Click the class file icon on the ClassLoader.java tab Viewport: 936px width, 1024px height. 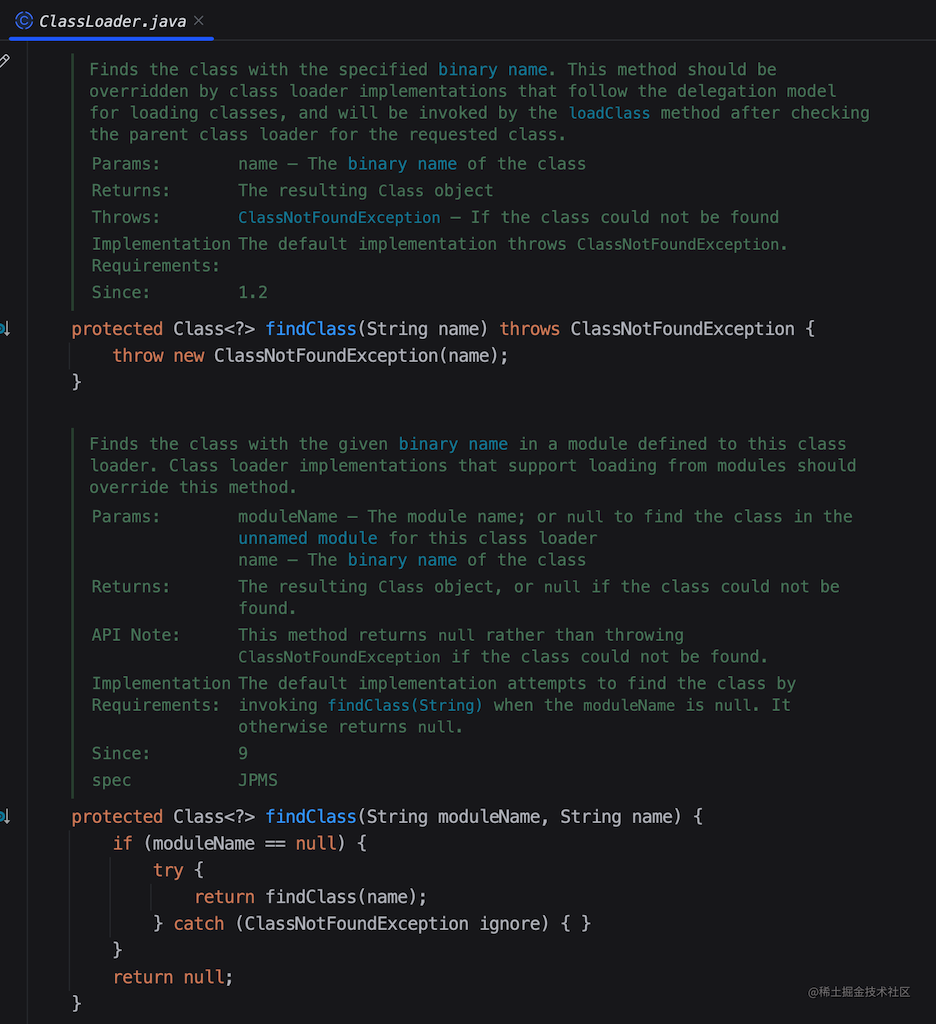click(24, 20)
